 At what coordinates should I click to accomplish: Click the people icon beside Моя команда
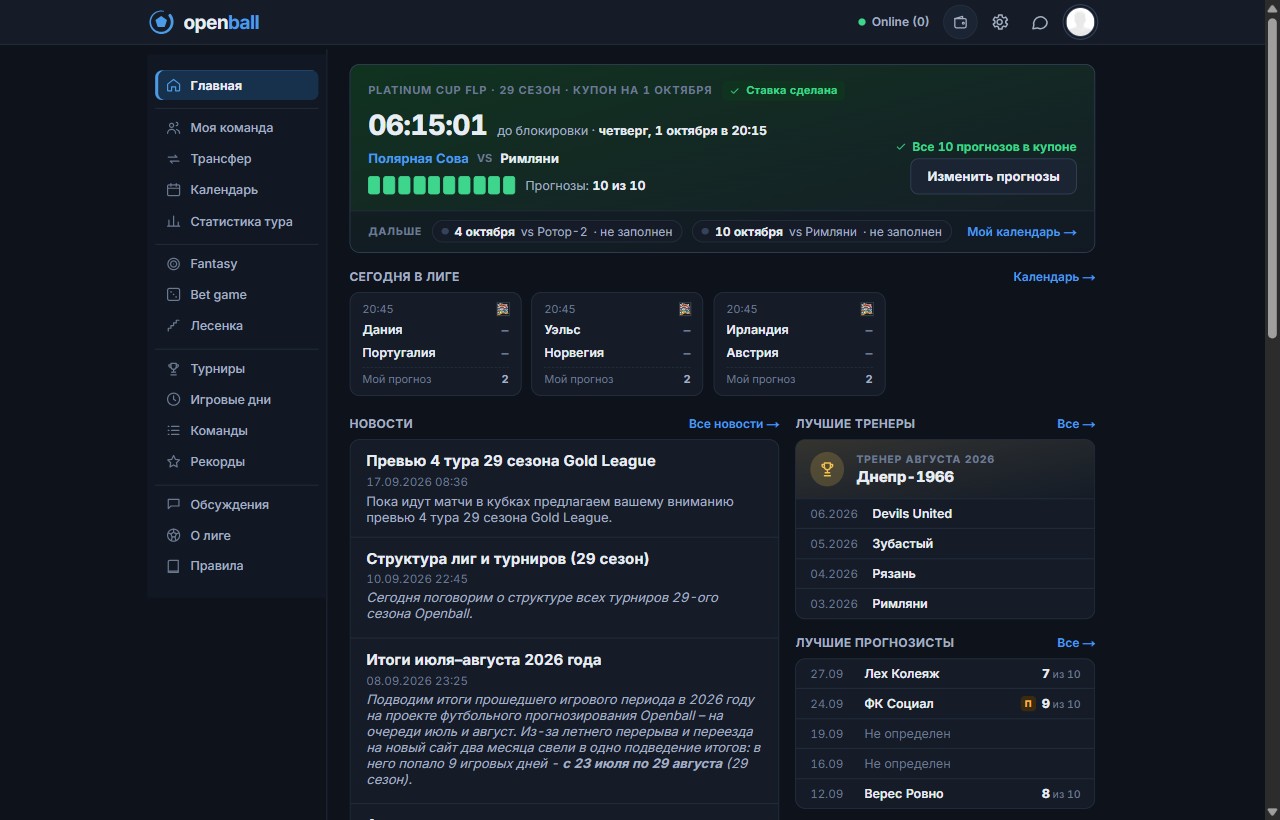click(174, 128)
